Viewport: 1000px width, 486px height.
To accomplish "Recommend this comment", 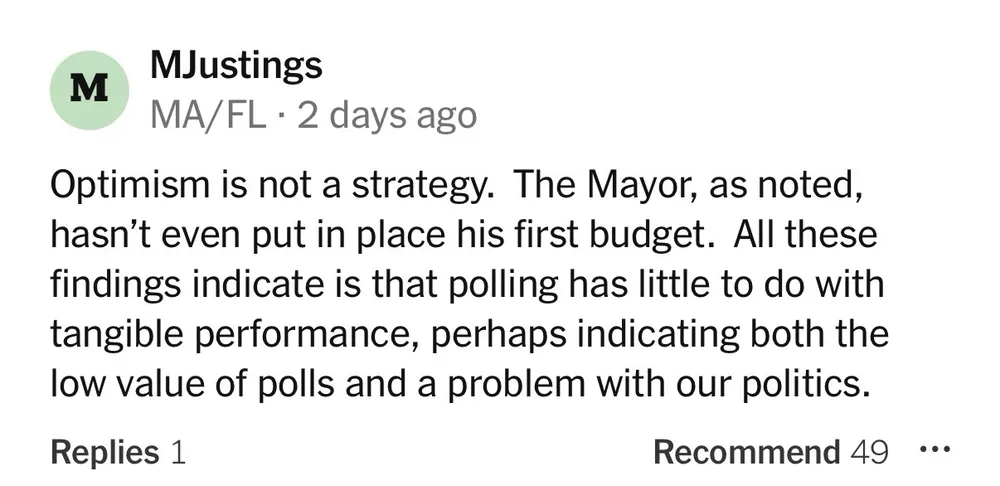I will [x=746, y=452].
